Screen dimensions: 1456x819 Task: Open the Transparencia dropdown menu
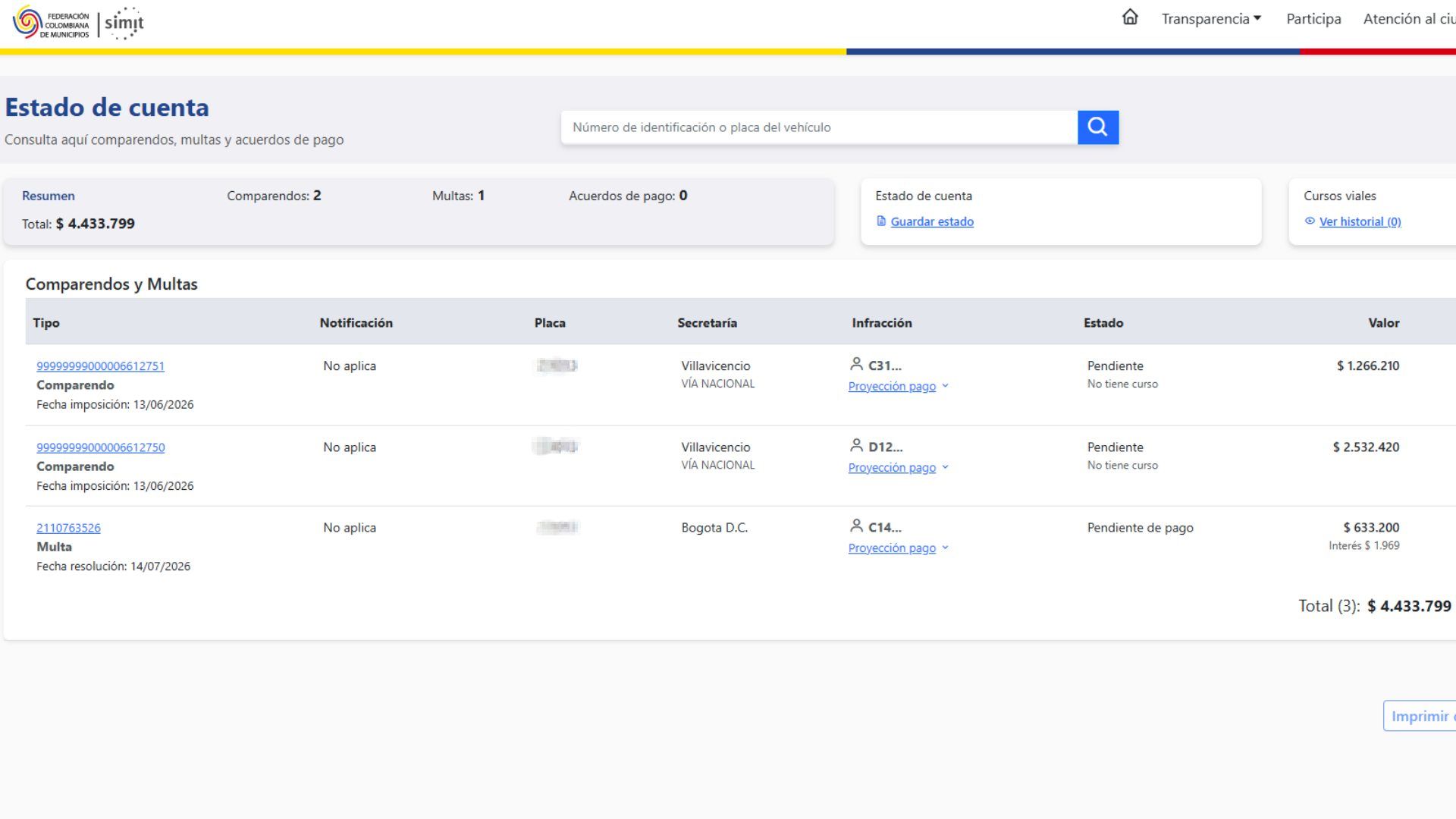point(1211,19)
